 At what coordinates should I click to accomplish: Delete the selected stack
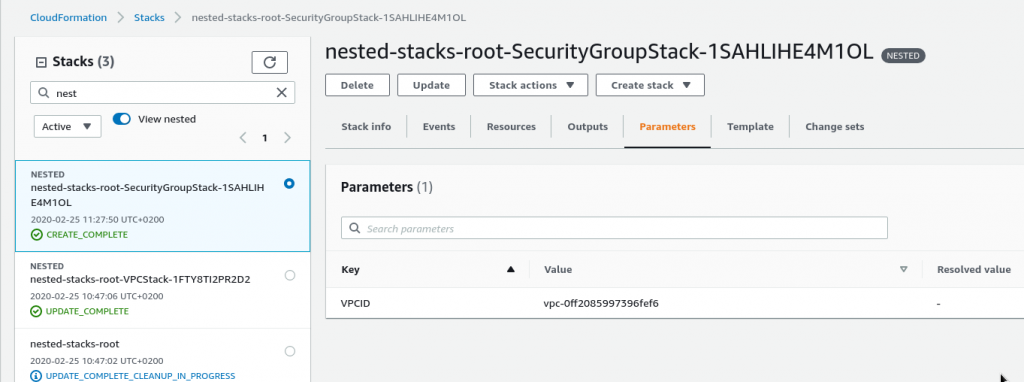click(357, 86)
